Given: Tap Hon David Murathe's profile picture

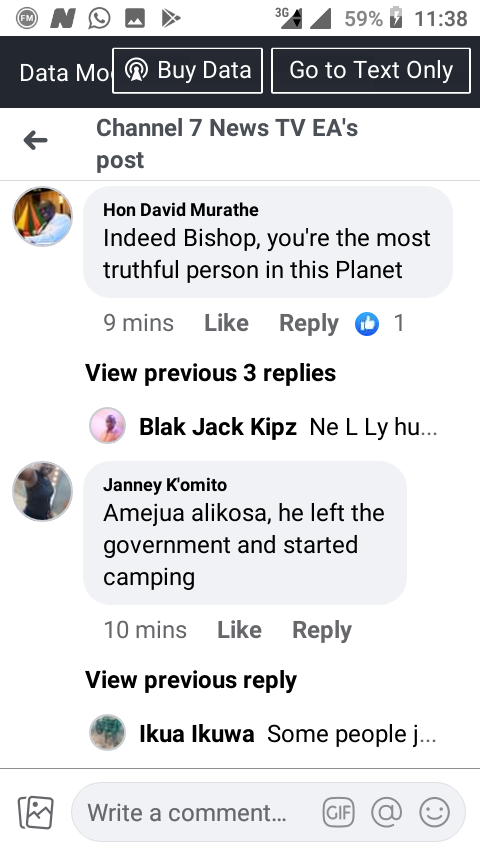Looking at the screenshot, I should [x=42, y=216].
